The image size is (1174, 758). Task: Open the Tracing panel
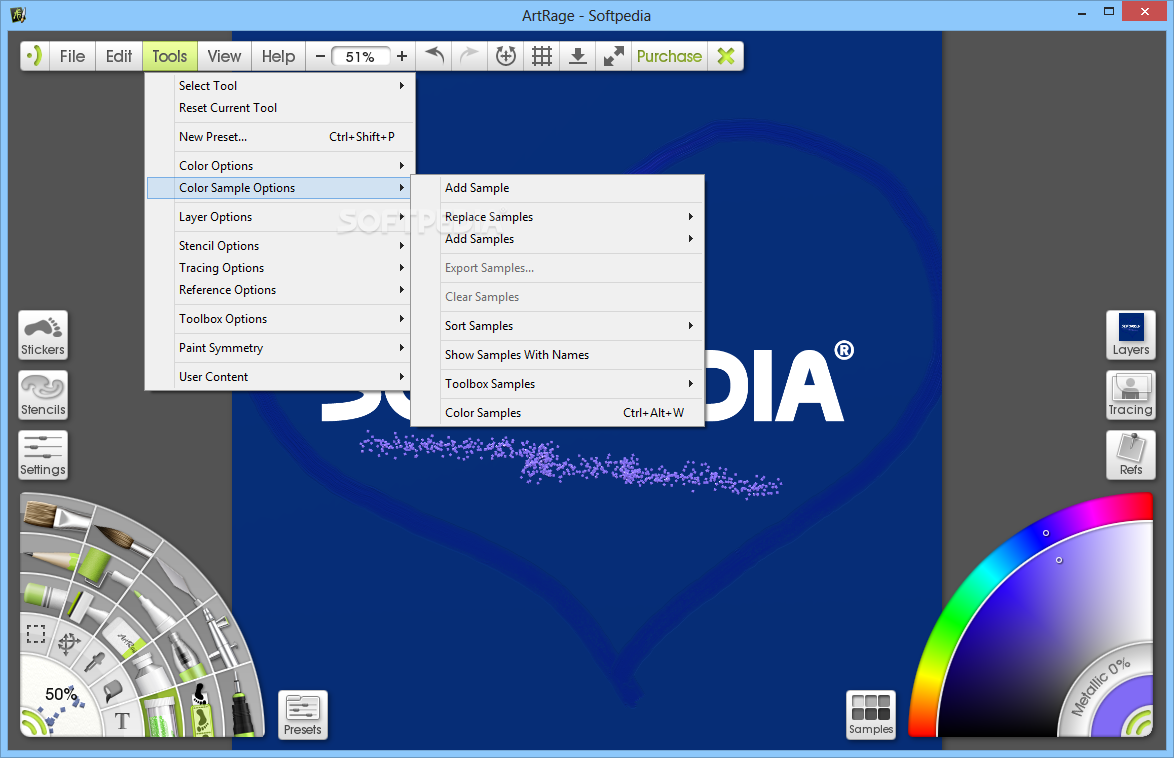pyautogui.click(x=1131, y=395)
